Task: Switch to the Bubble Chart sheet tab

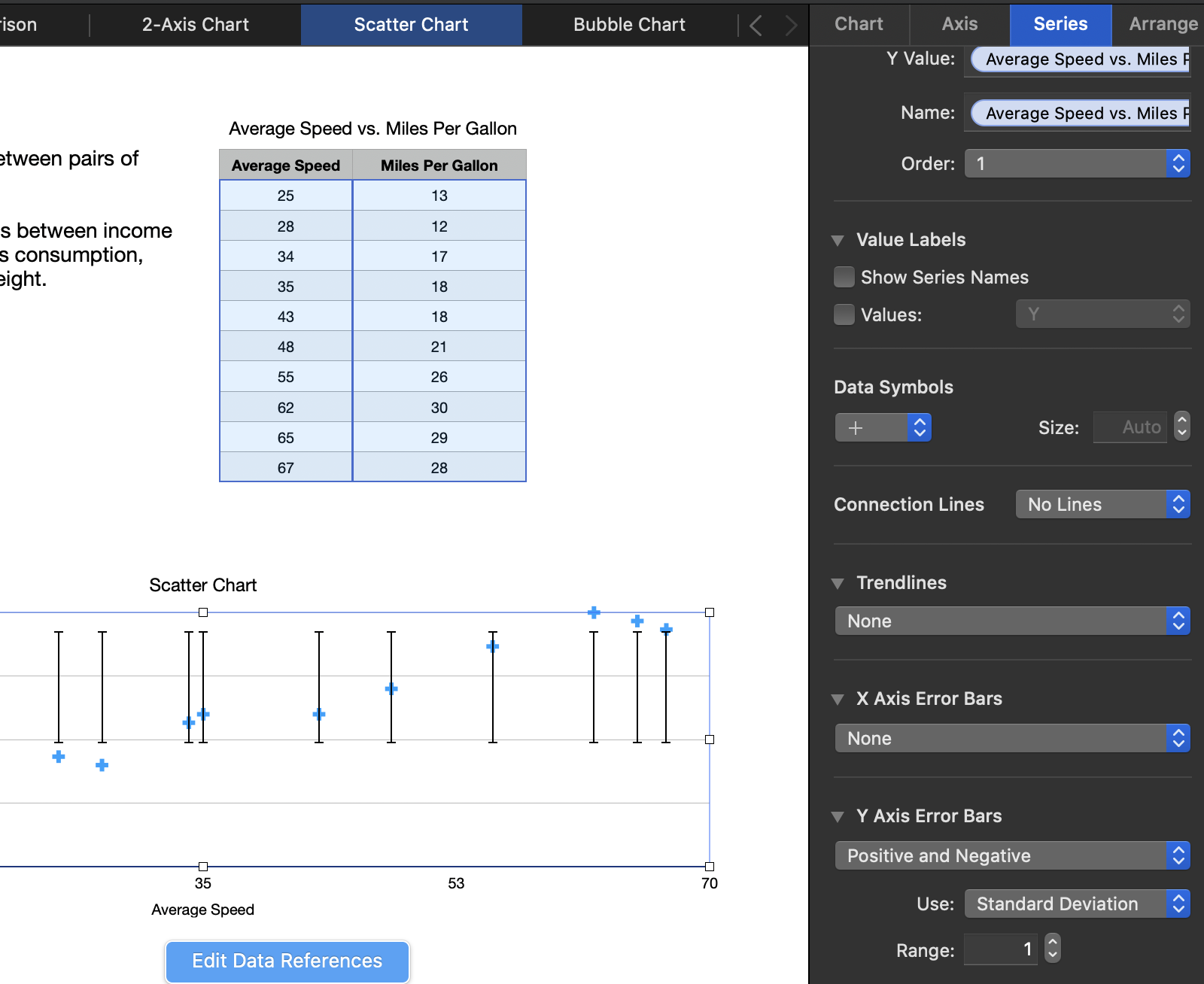Action: point(629,24)
